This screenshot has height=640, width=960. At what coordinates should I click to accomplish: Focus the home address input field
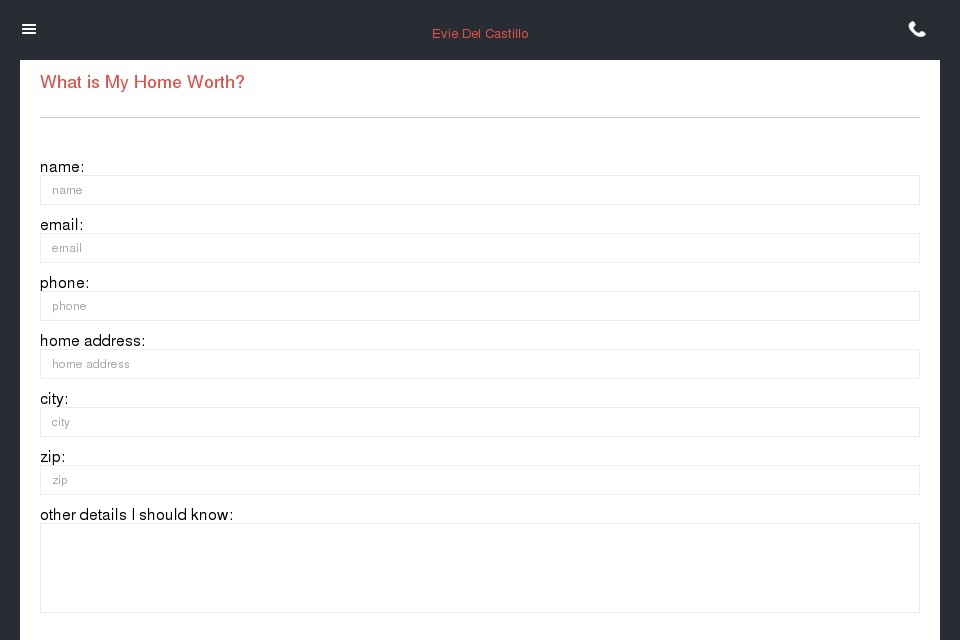(x=479, y=364)
